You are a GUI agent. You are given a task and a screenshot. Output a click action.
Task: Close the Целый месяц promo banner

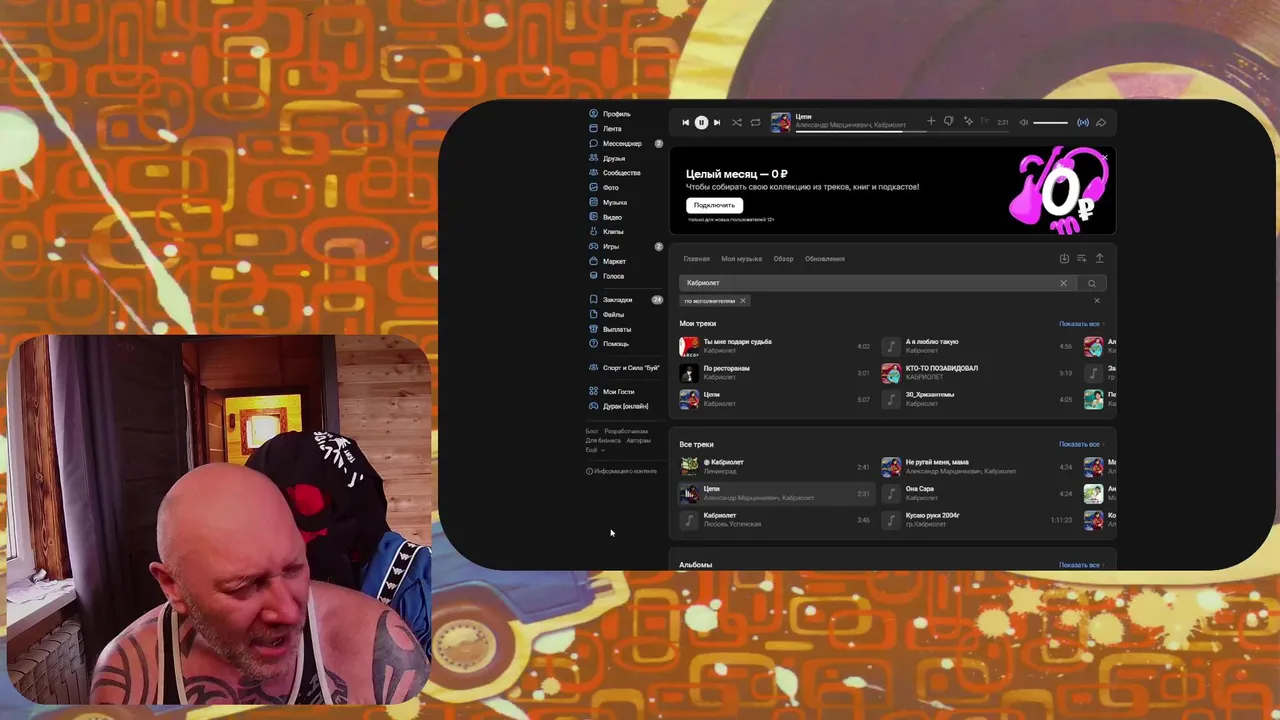1105,157
